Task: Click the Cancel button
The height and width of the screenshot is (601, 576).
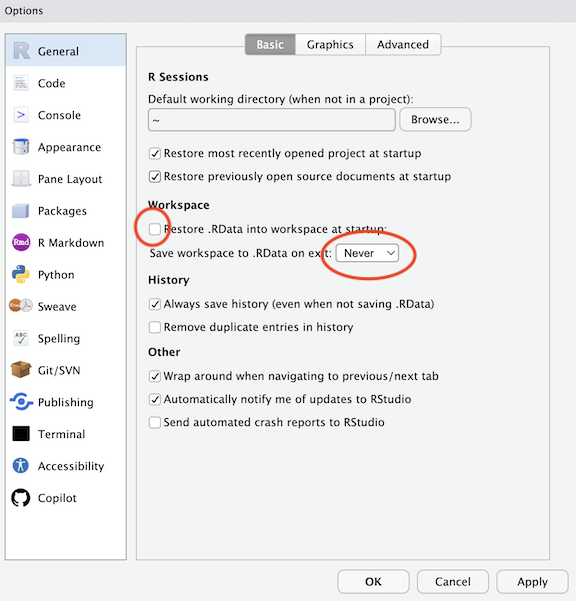Action: coord(453,581)
